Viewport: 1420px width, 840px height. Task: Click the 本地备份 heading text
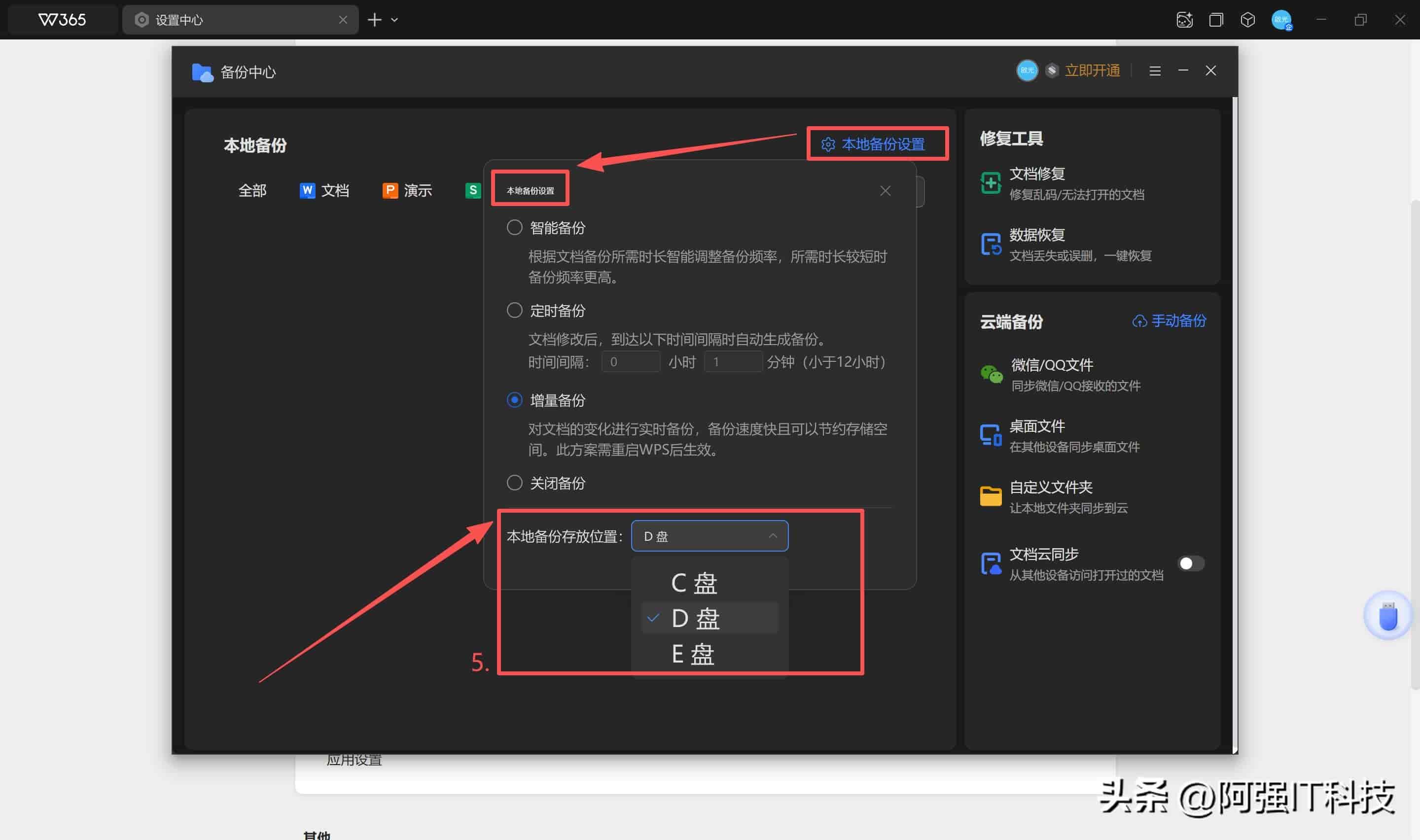[x=255, y=145]
